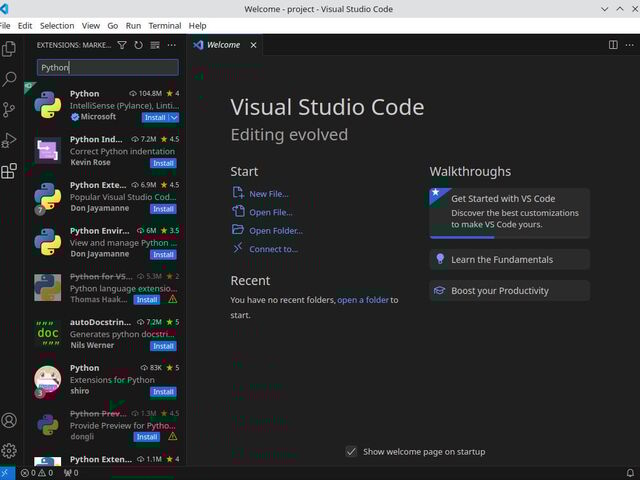Image resolution: width=640 pixels, height=480 pixels.
Task: Click warning icon on Python for VS extension
Action: (x=173, y=299)
